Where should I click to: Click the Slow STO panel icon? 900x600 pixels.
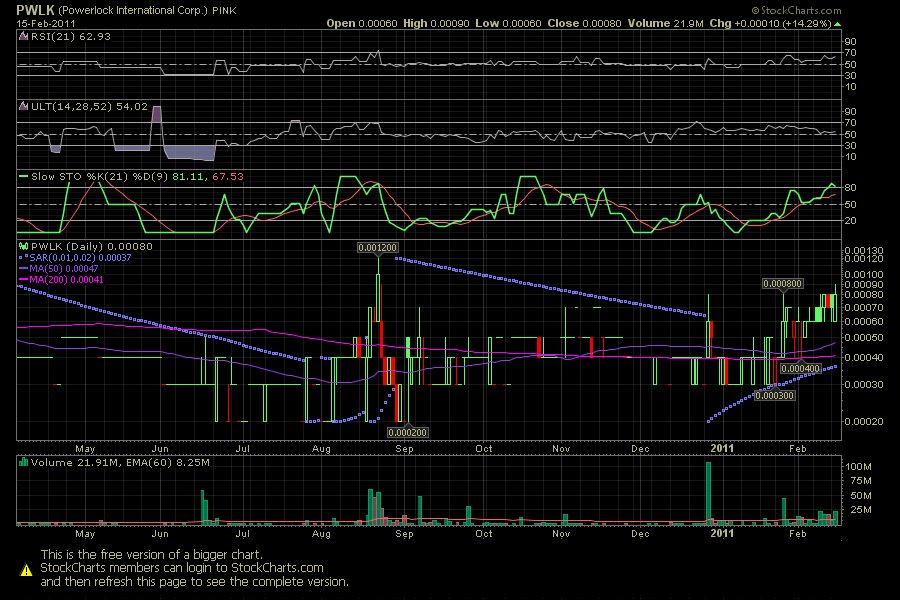click(22, 175)
